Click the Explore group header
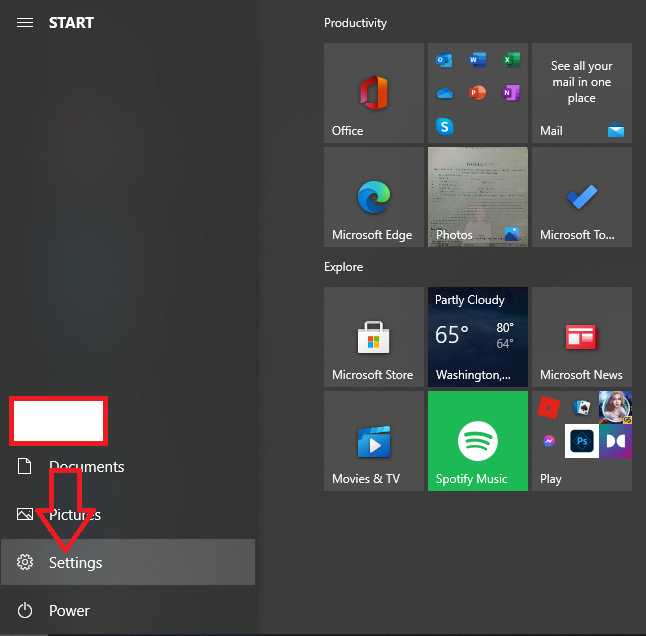This screenshot has width=646, height=636. [343, 267]
